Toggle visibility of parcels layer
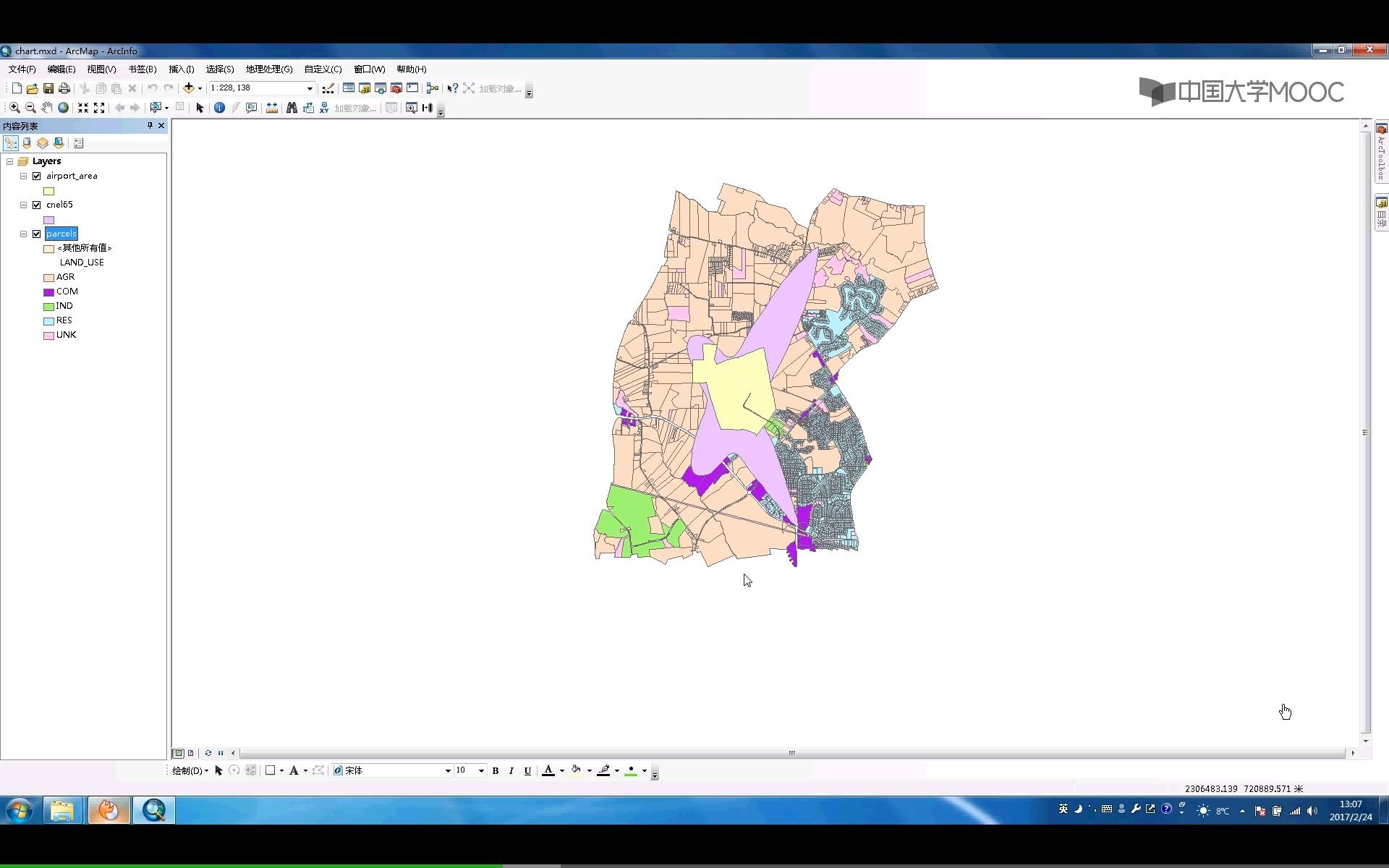The height and width of the screenshot is (868, 1389). tap(36, 233)
